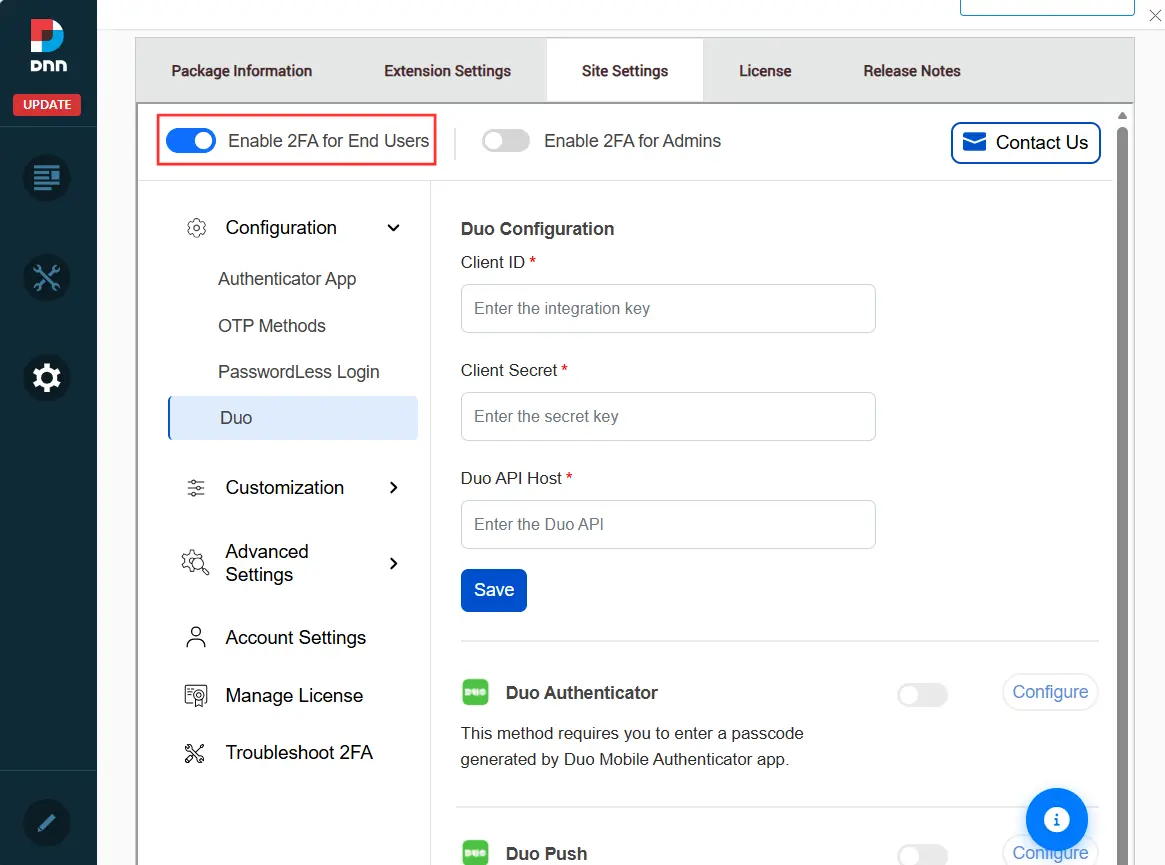Click the DNN logo in sidebar
The width and height of the screenshot is (1165, 865).
tap(48, 46)
